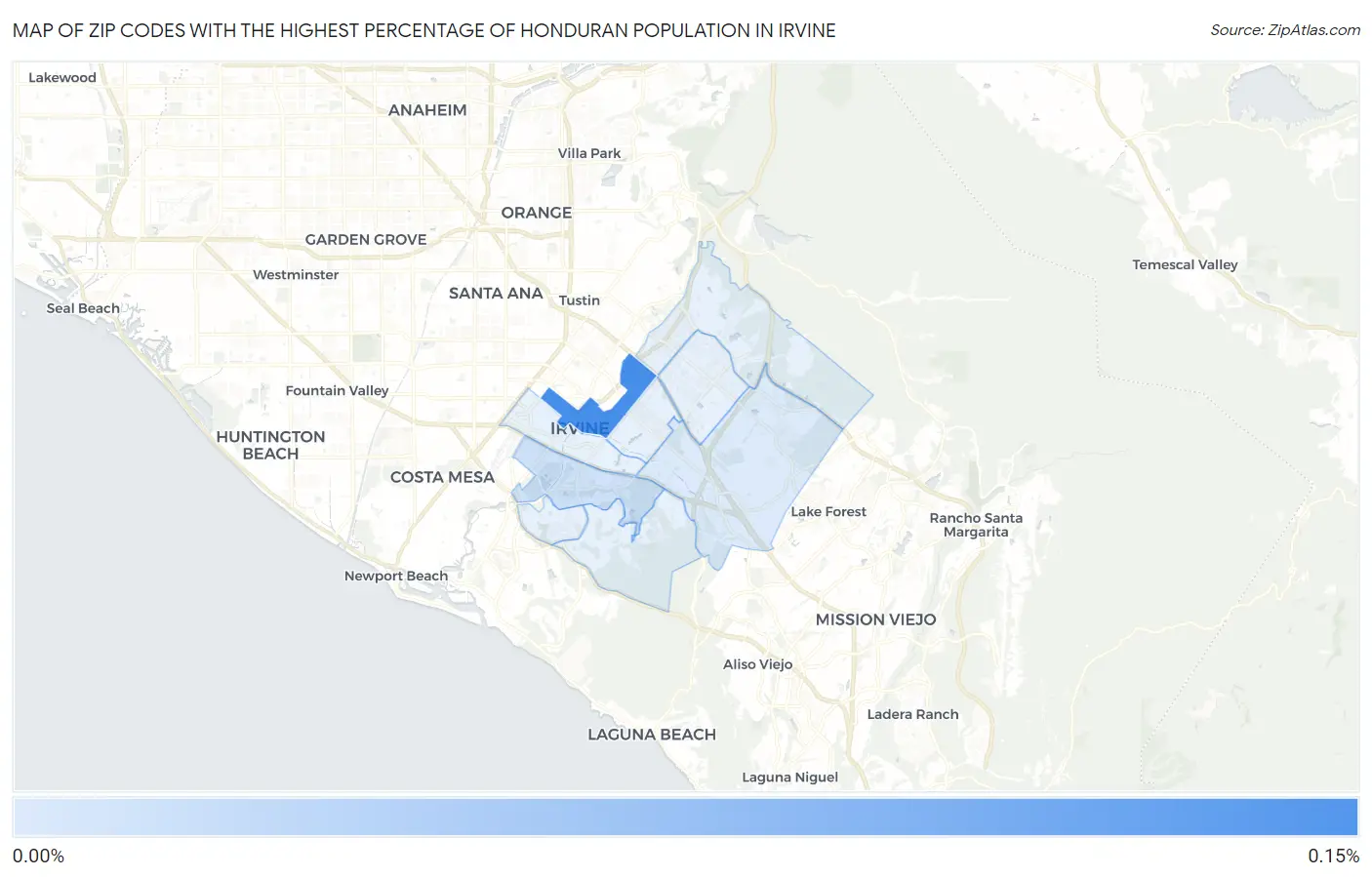Select the LAGUNA BEACH label
The height and width of the screenshot is (877, 1372).
click(x=651, y=735)
